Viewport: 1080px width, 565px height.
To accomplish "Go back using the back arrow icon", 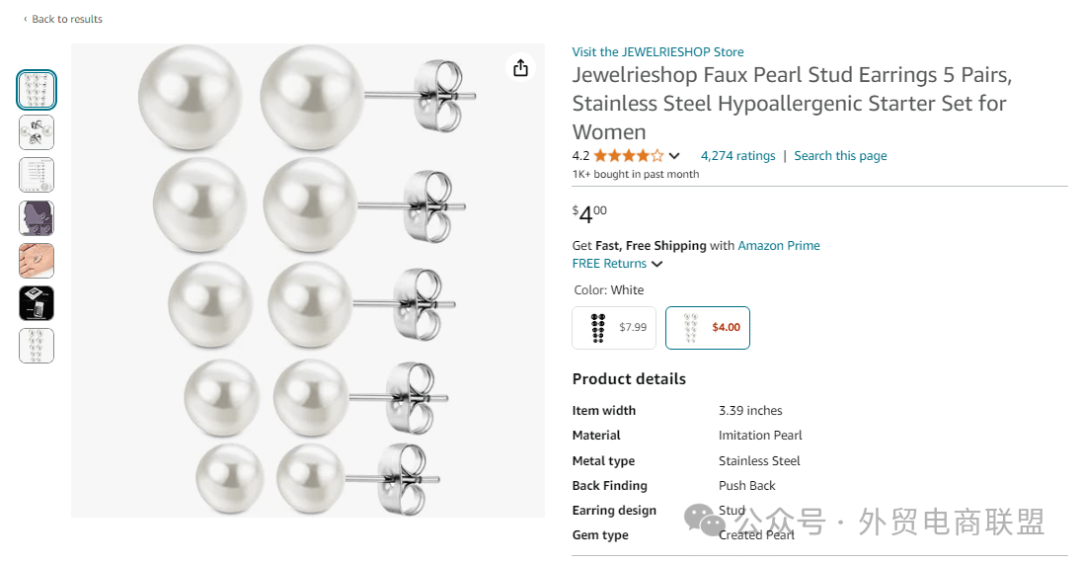I will pos(26,19).
